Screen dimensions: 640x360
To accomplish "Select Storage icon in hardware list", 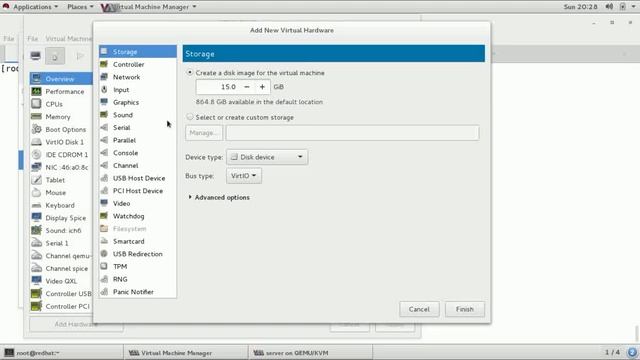I will [x=104, y=51].
